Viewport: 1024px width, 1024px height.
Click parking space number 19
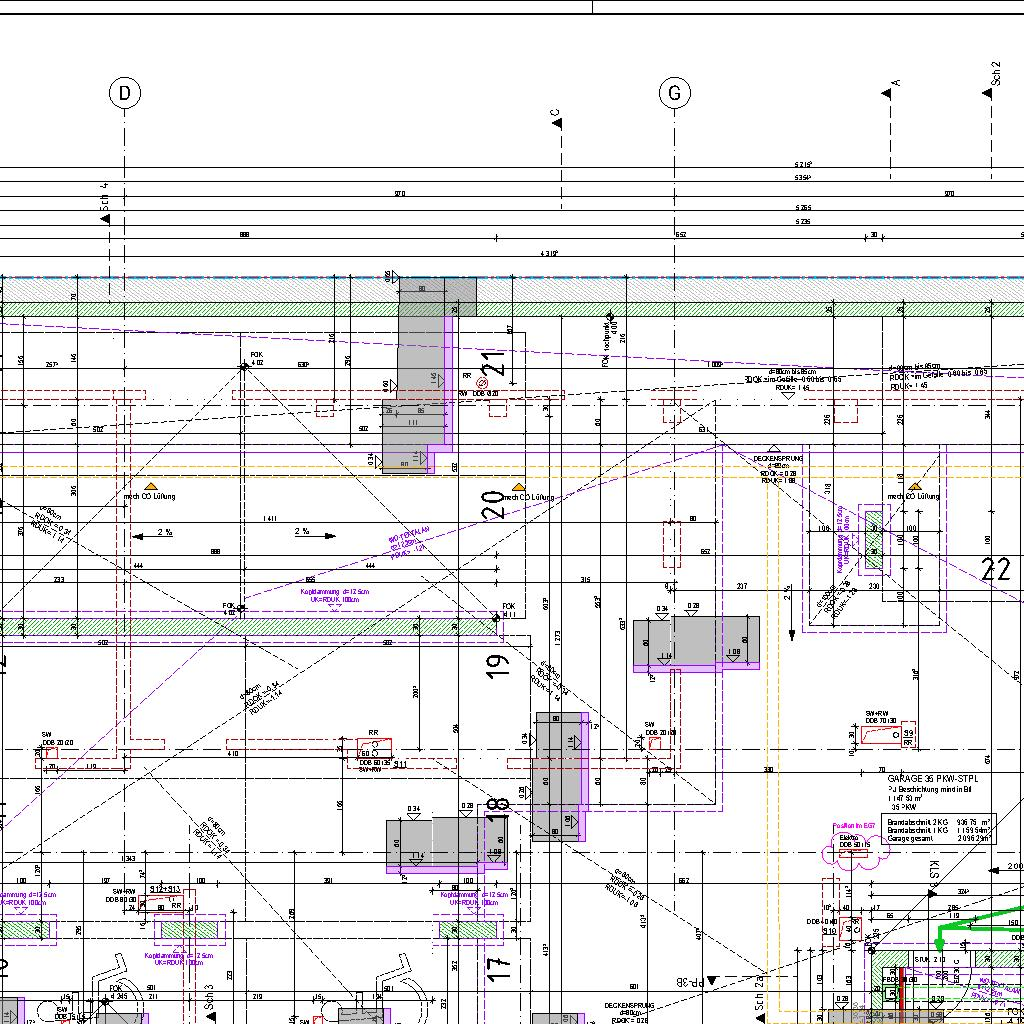(498, 667)
